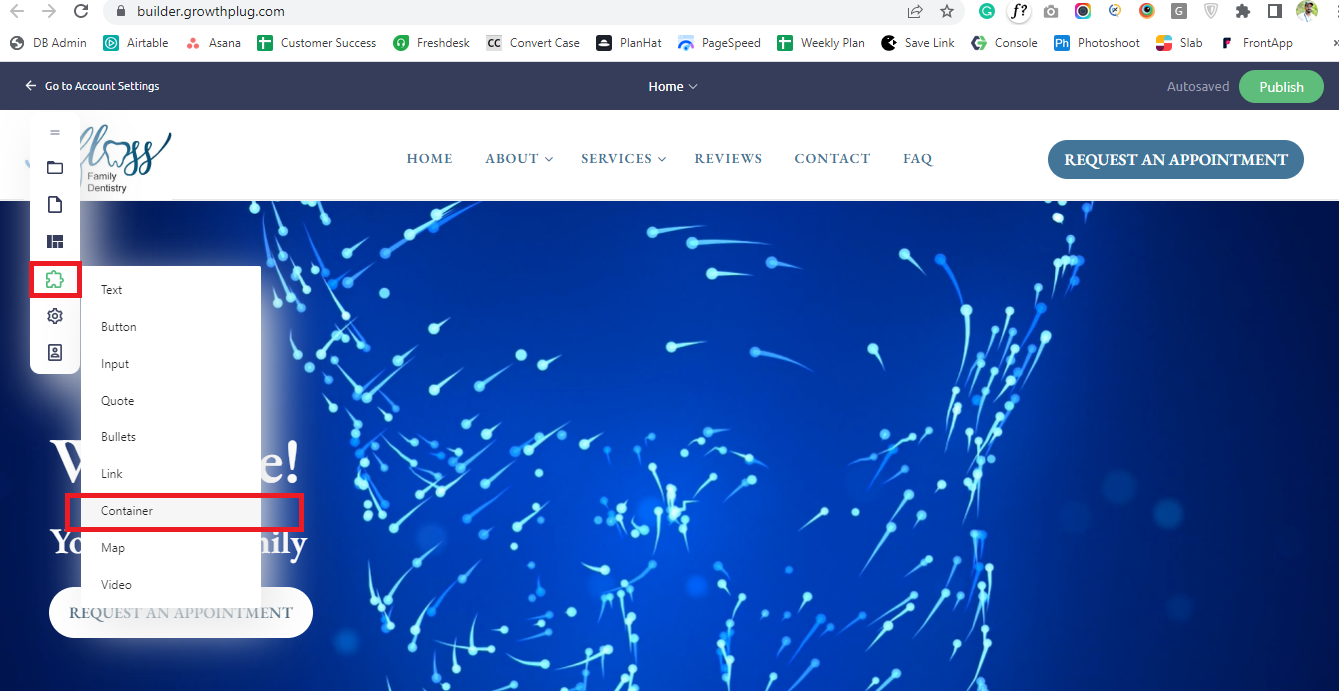Expand the SERVICES navigation dropdown
Screen dimensions: 1339x691
tap(624, 159)
